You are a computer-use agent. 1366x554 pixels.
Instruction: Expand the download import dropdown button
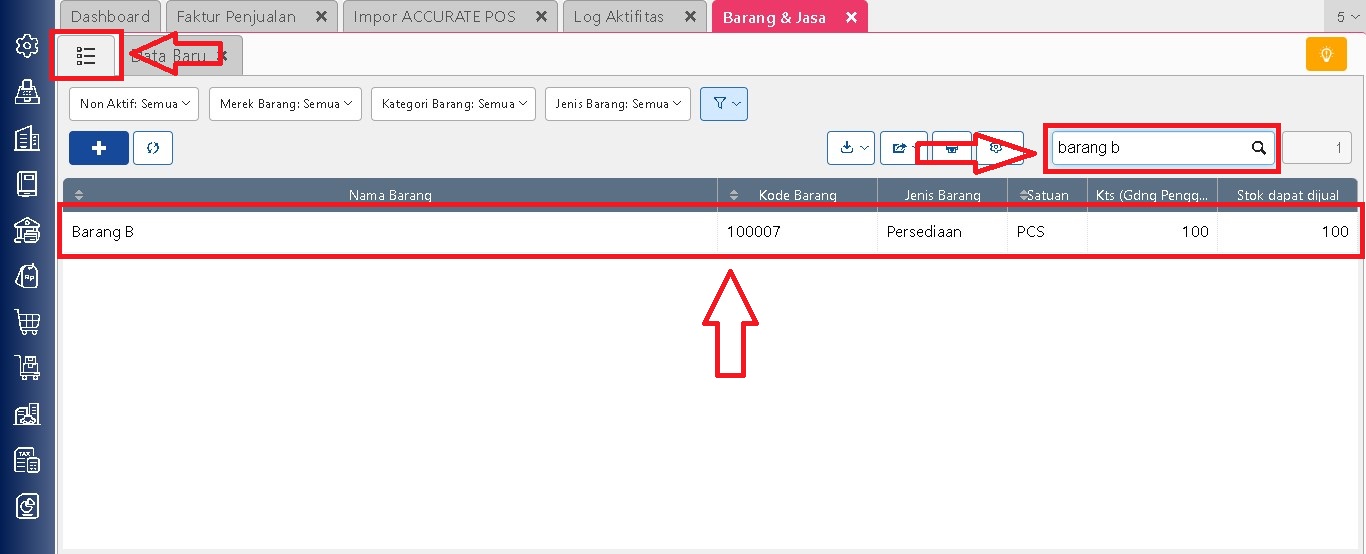point(851,148)
